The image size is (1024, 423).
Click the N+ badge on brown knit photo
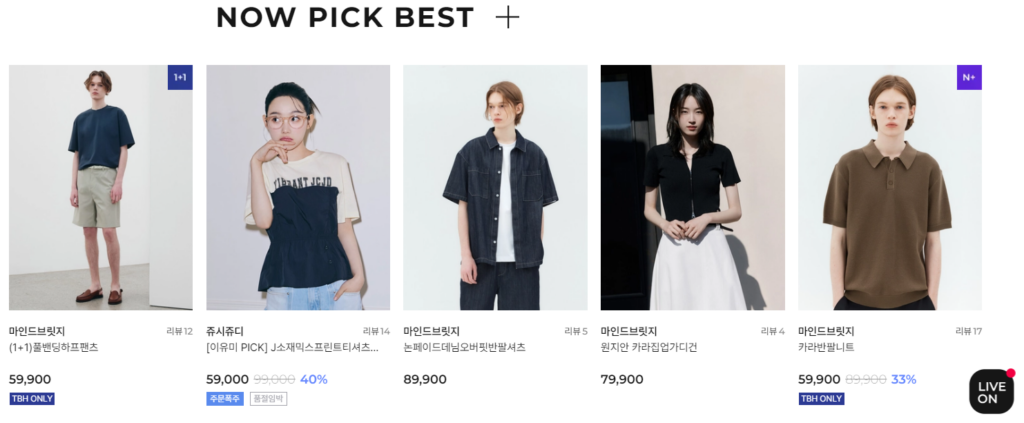pos(969,77)
